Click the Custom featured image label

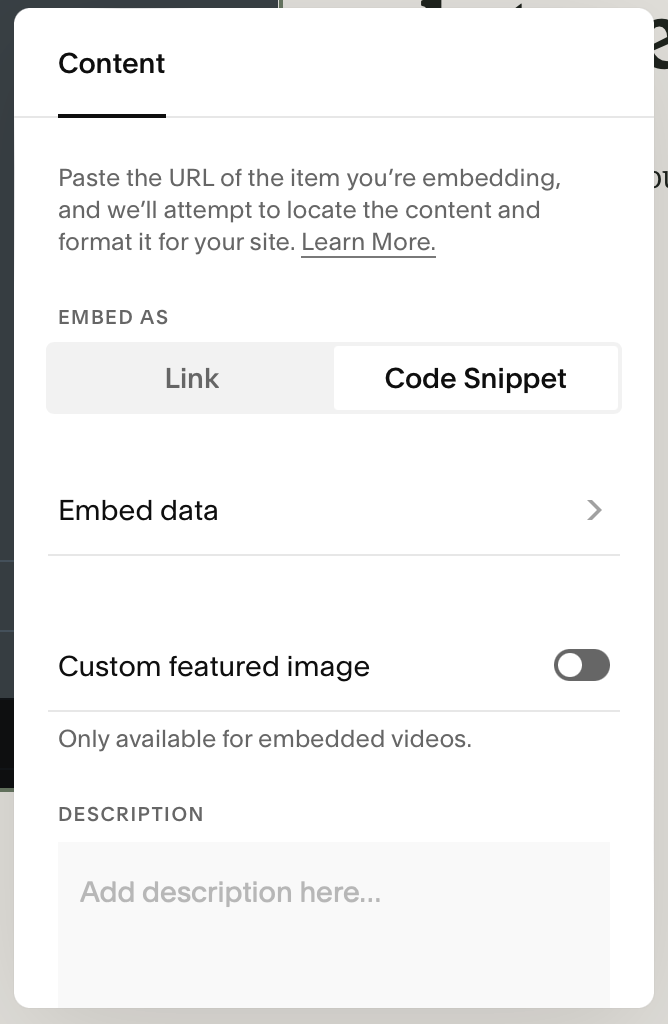214,666
